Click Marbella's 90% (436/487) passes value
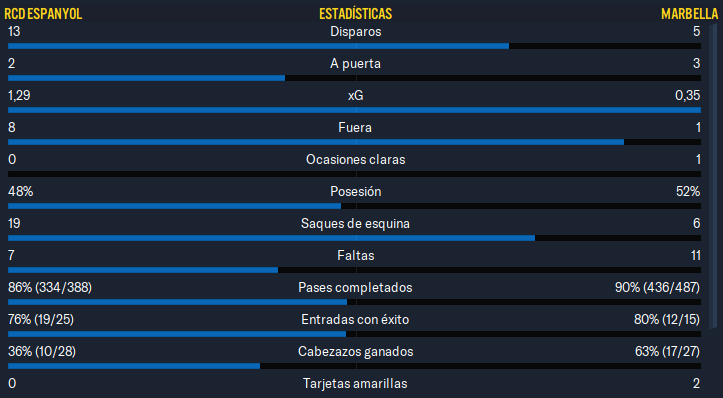The image size is (723, 398). tap(657, 287)
